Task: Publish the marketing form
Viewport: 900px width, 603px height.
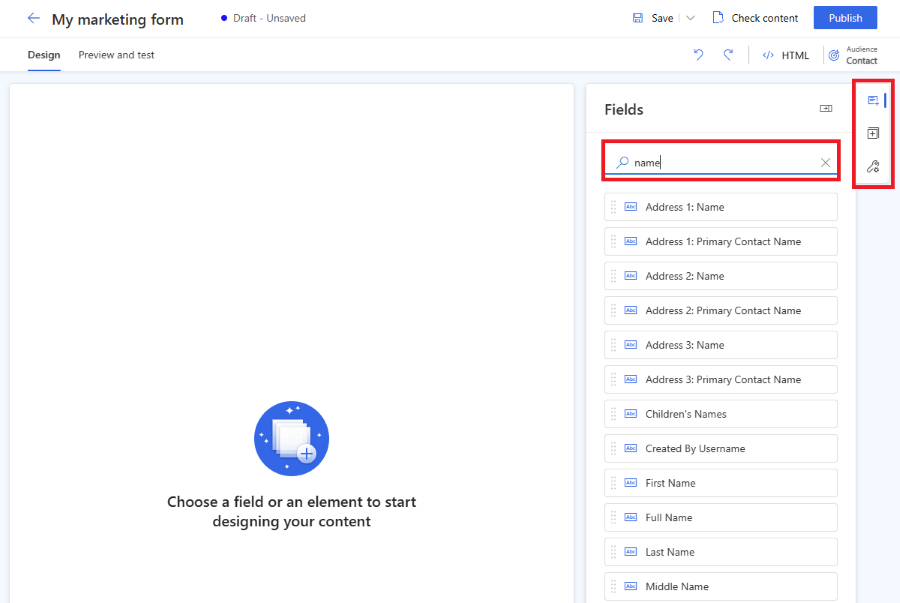Action: pos(845,18)
